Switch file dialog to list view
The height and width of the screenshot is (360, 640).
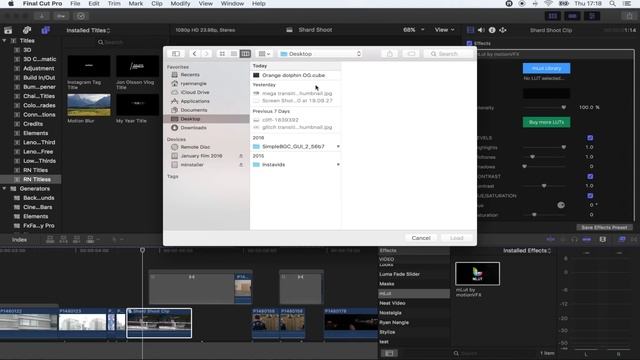(x=233, y=54)
